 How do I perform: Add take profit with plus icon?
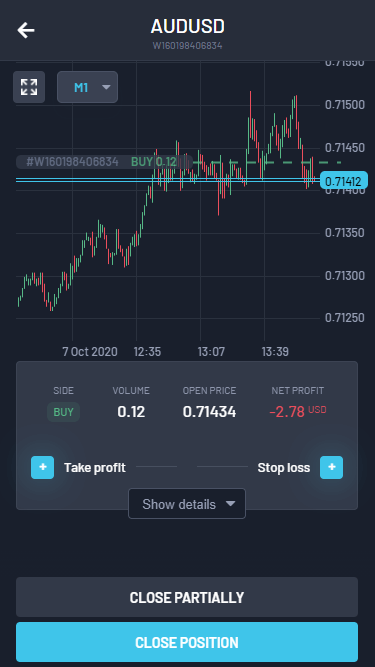[x=43, y=467]
